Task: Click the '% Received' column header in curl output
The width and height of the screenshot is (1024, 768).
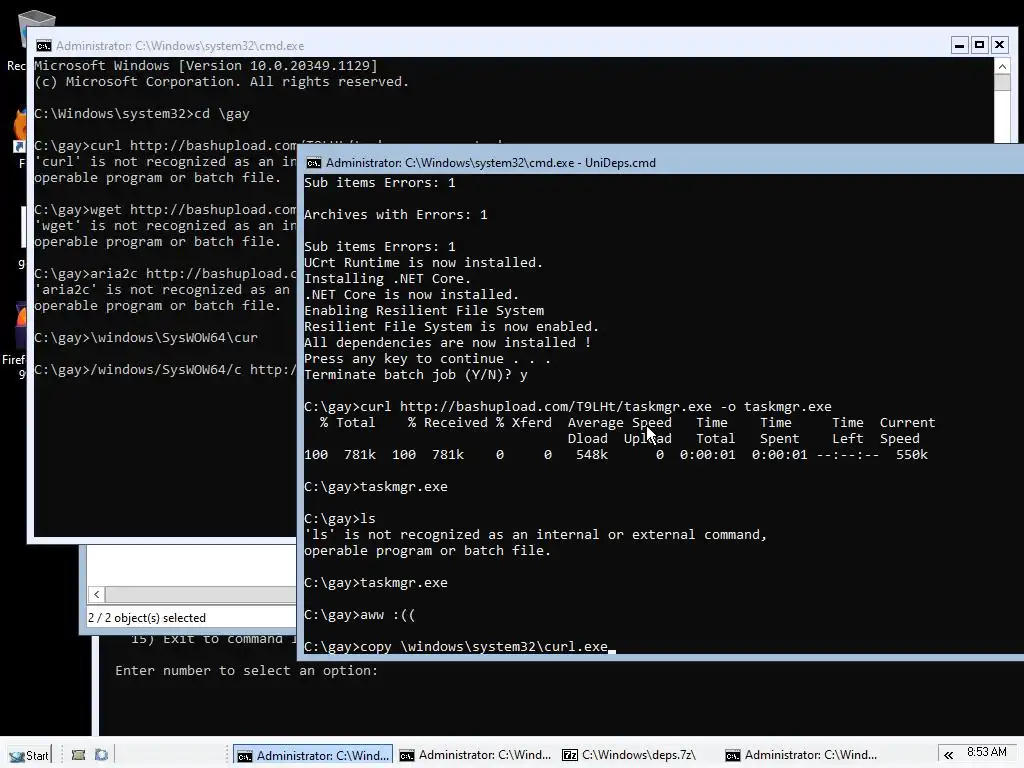Action: (x=448, y=423)
